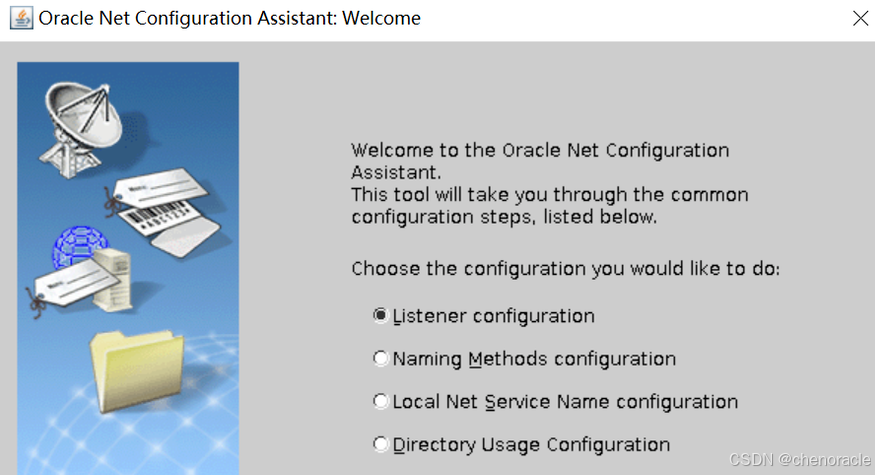875x475 pixels.
Task: Click the 'Choose the configuration' prompt text
Action: pos(565,269)
